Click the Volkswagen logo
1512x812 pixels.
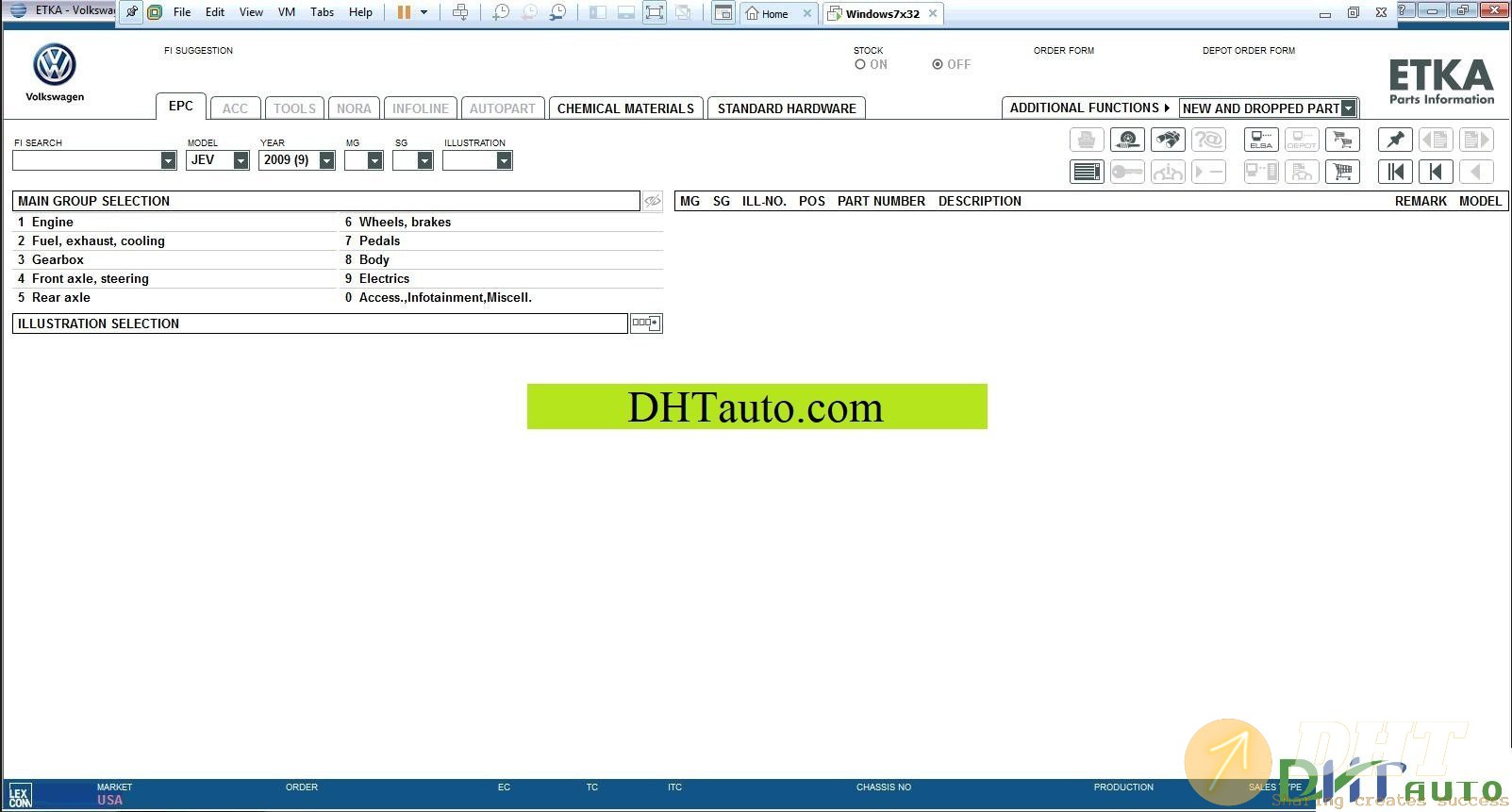click(55, 65)
